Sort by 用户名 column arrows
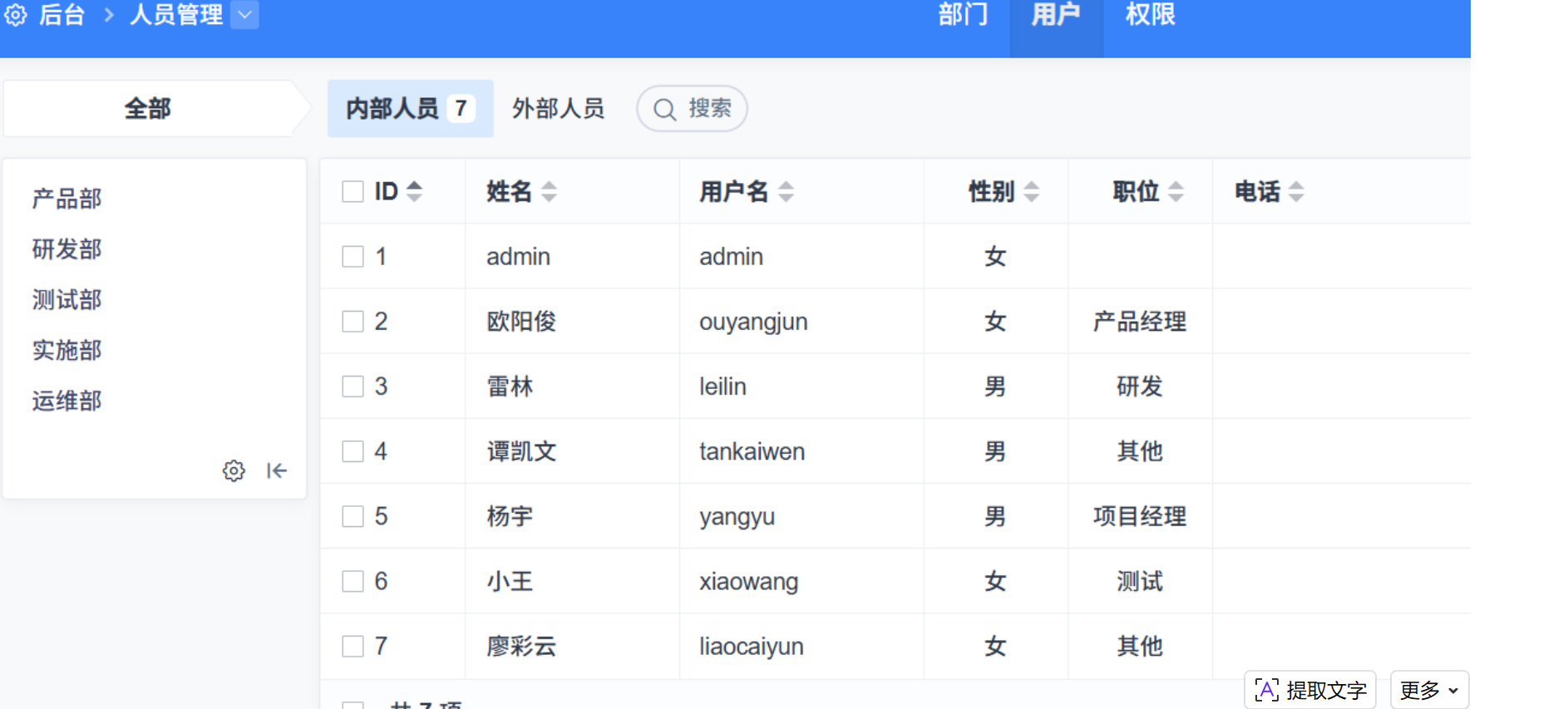This screenshot has height=709, width=1568. click(786, 192)
